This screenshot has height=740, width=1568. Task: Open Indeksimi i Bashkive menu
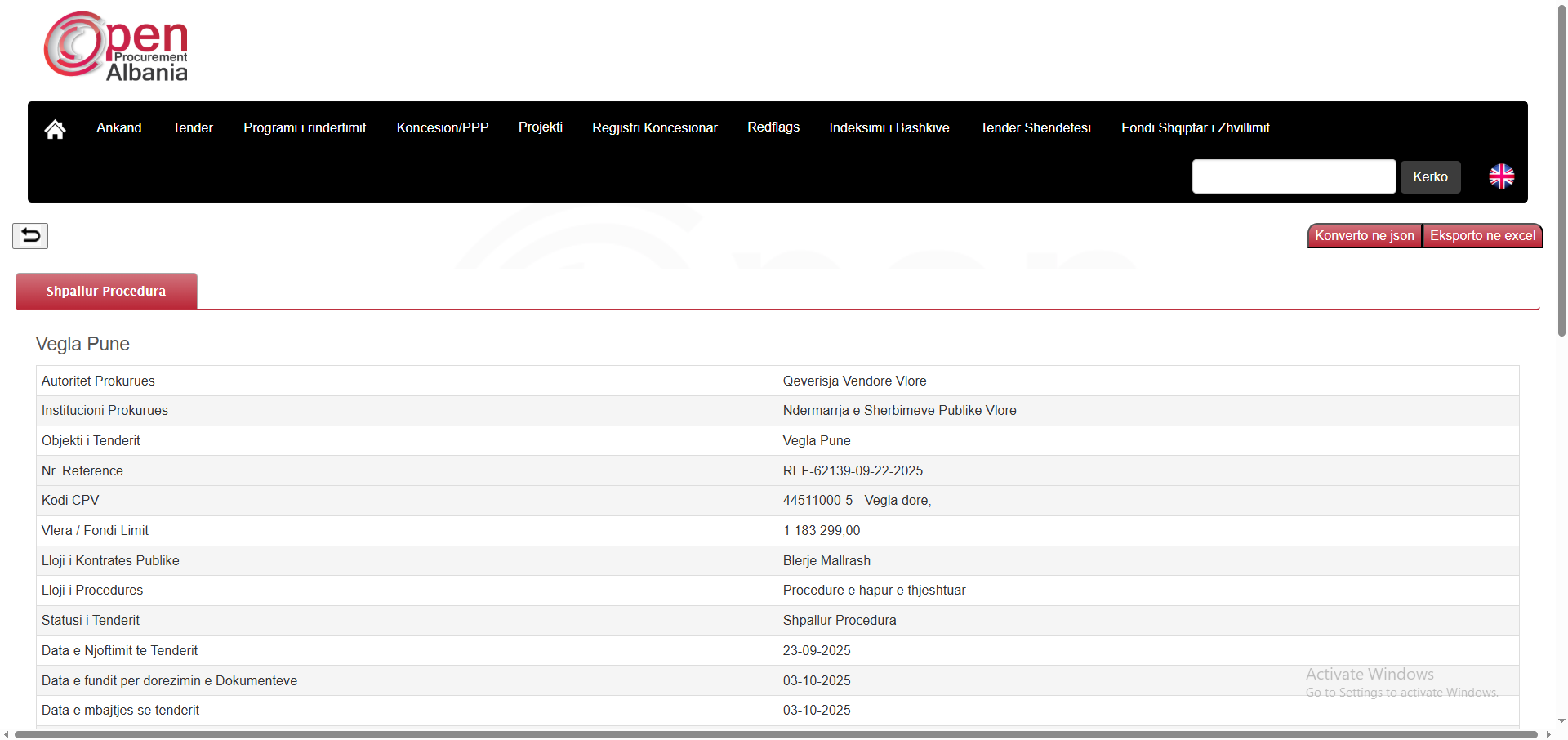889,128
